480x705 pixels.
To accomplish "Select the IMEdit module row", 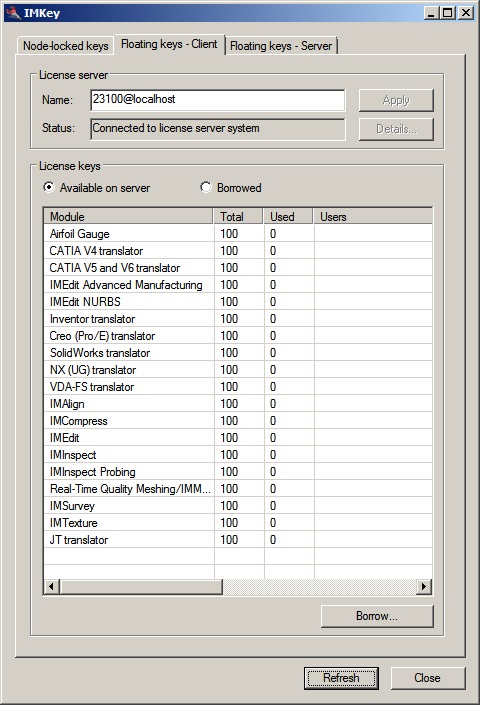I will click(238, 438).
